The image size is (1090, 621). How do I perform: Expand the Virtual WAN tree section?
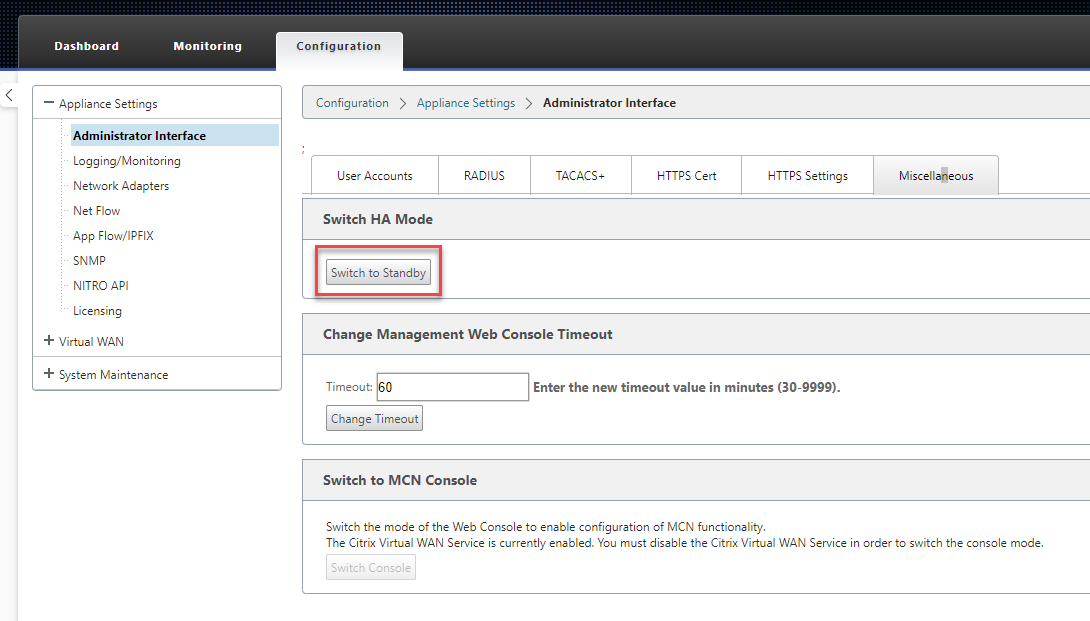[49, 341]
